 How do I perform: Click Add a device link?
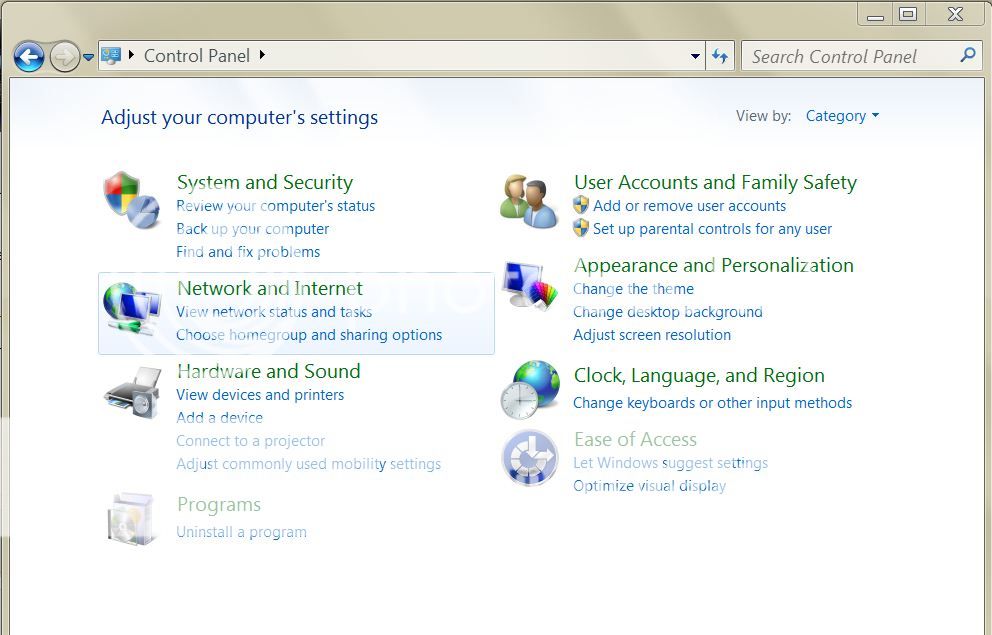(220, 417)
